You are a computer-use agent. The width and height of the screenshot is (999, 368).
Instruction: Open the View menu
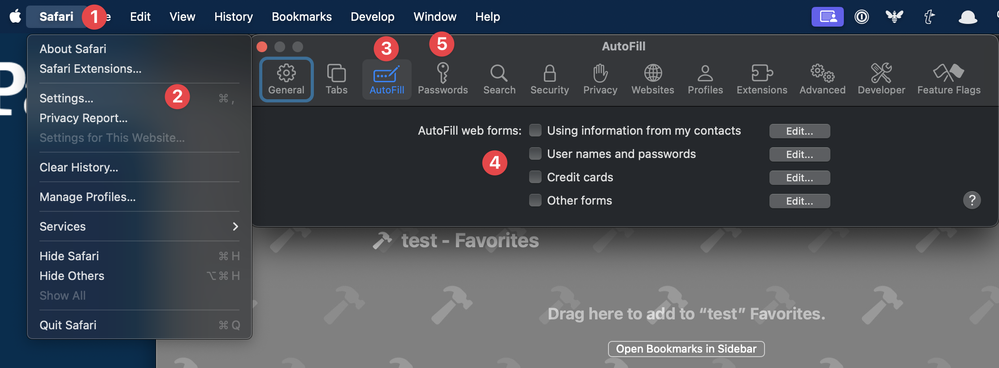[x=182, y=17]
